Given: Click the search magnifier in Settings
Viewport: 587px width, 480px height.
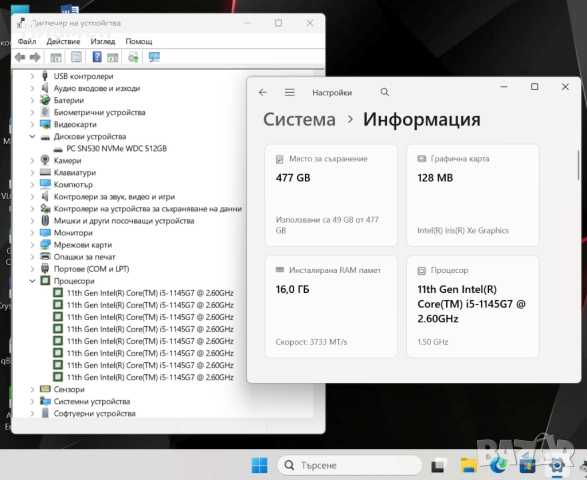Looking at the screenshot, I should coord(384,92).
